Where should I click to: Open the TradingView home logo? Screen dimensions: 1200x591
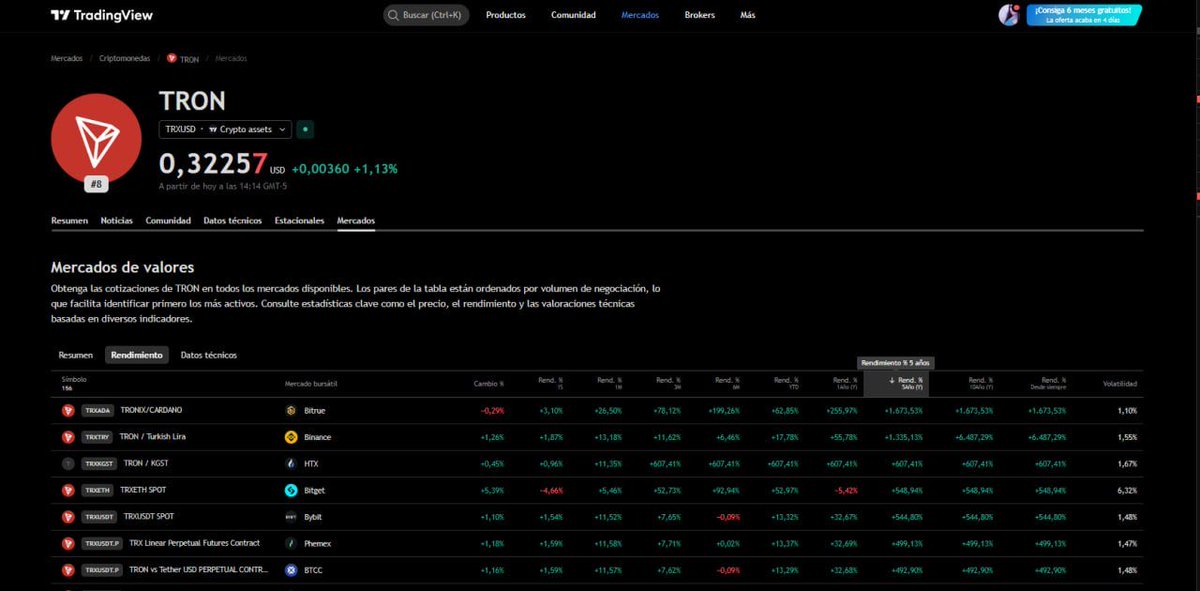click(102, 15)
